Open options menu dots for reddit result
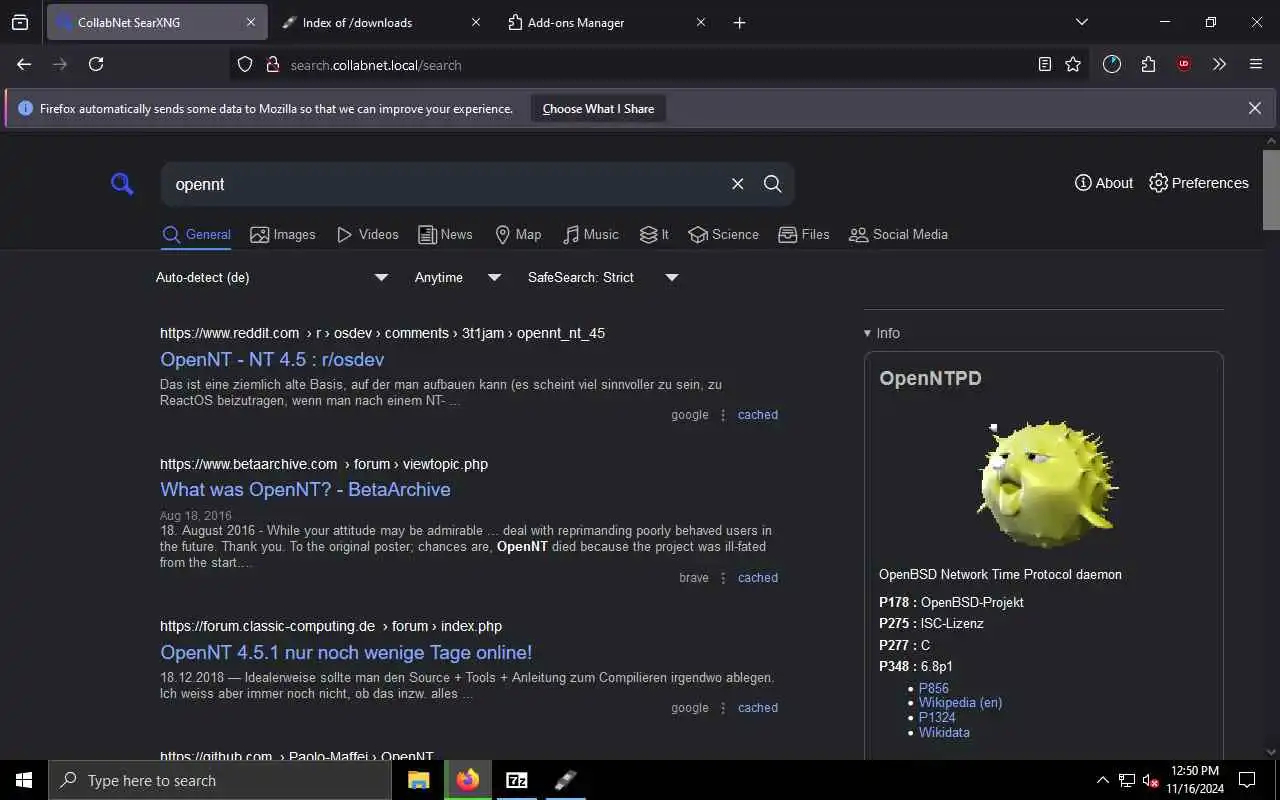This screenshot has height=800, width=1280. click(723, 415)
